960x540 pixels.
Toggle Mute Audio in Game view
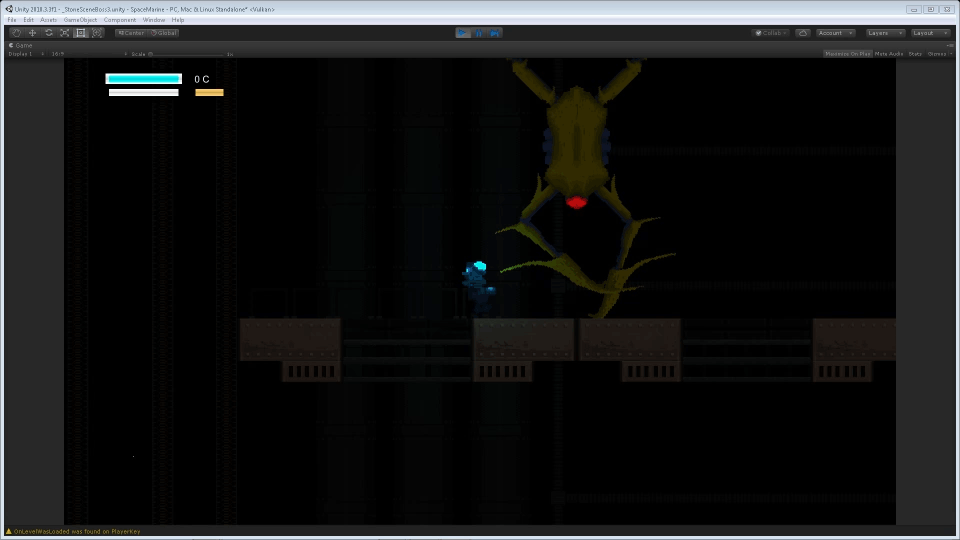[889, 54]
